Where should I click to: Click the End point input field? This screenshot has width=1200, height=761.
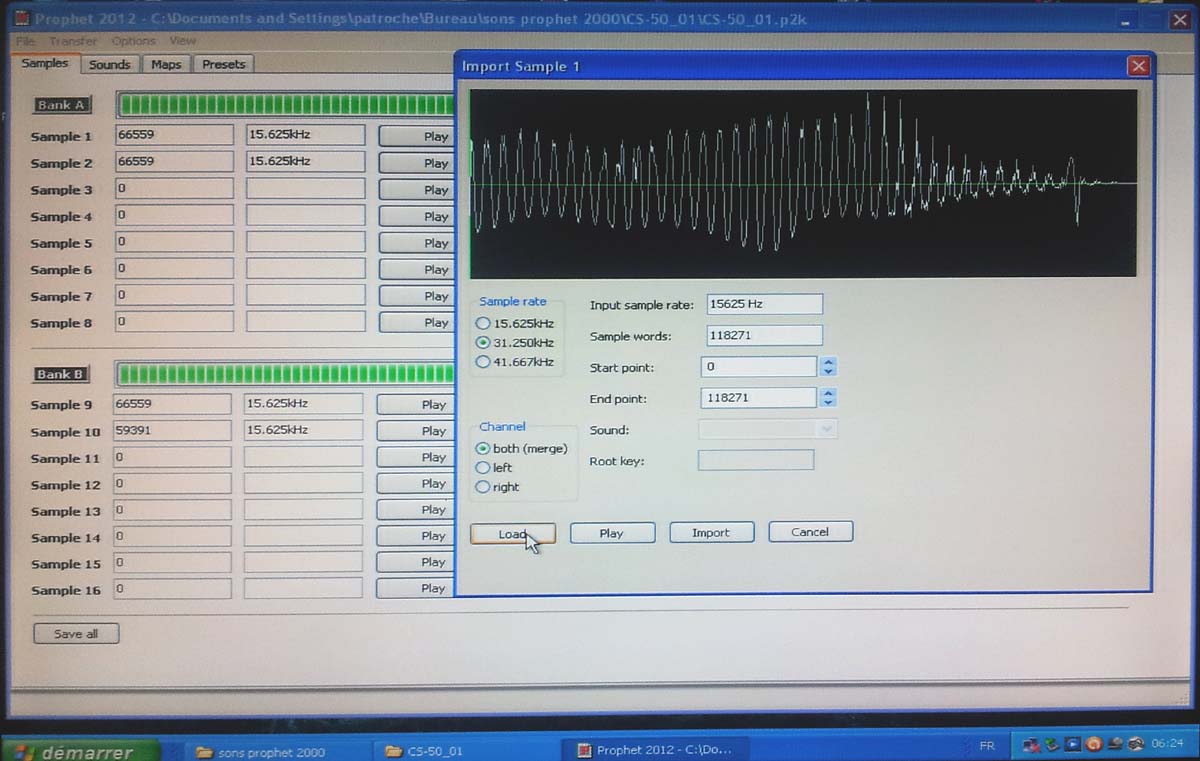click(759, 398)
